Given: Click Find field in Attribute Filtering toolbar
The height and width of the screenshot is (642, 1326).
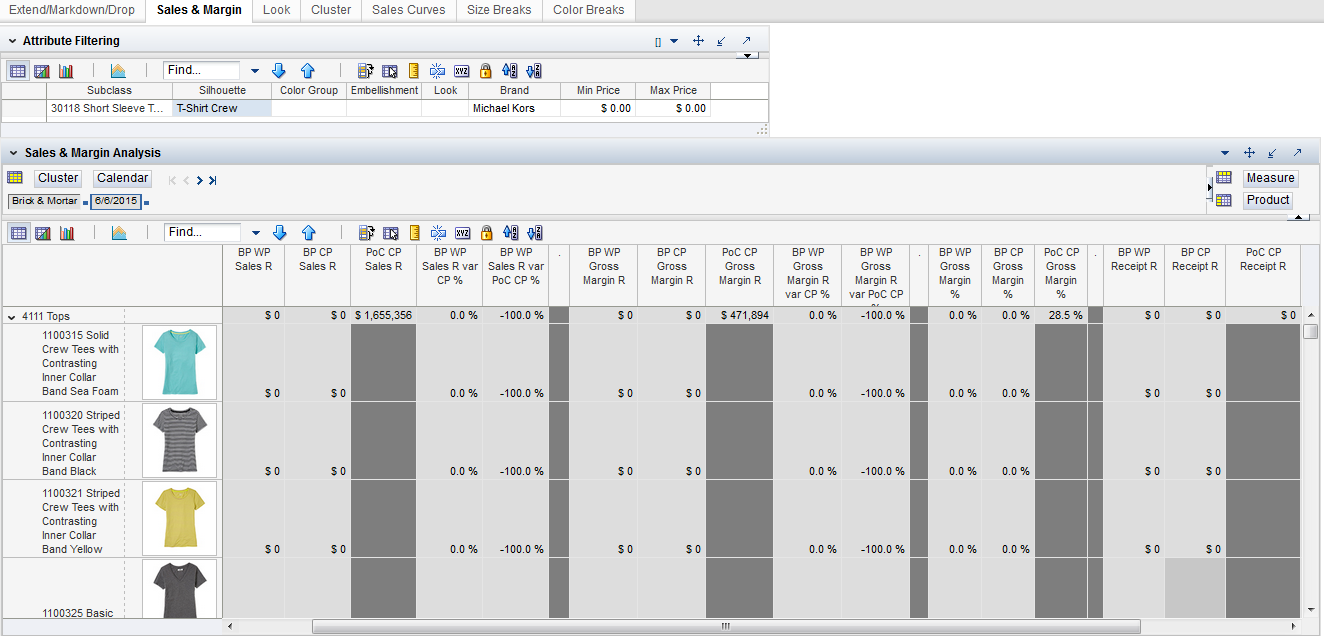Looking at the screenshot, I should tap(202, 71).
